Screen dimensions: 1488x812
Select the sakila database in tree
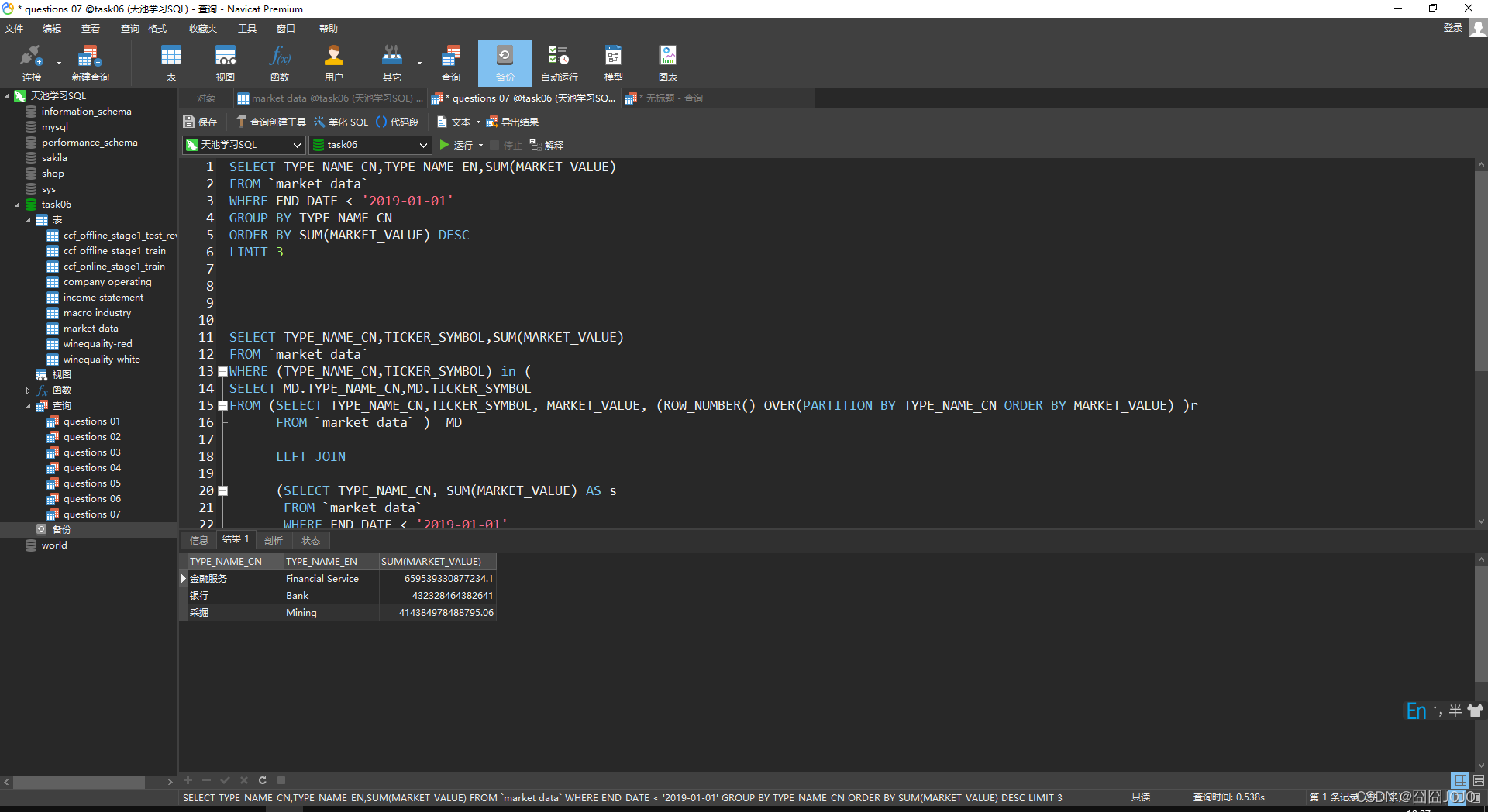tap(54, 158)
